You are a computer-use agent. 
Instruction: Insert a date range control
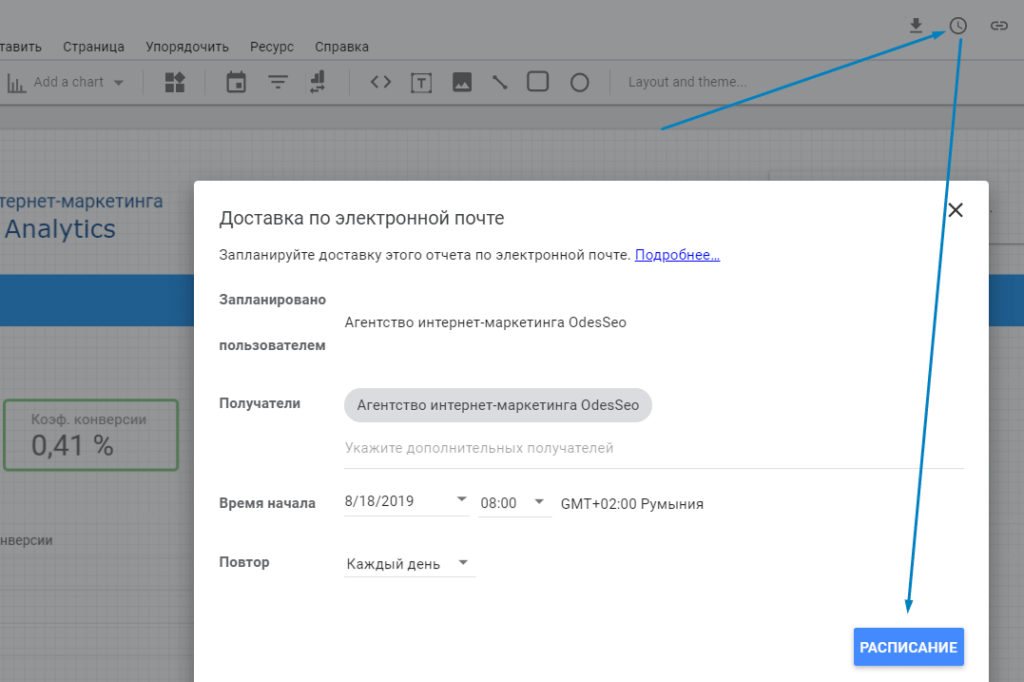tap(236, 82)
